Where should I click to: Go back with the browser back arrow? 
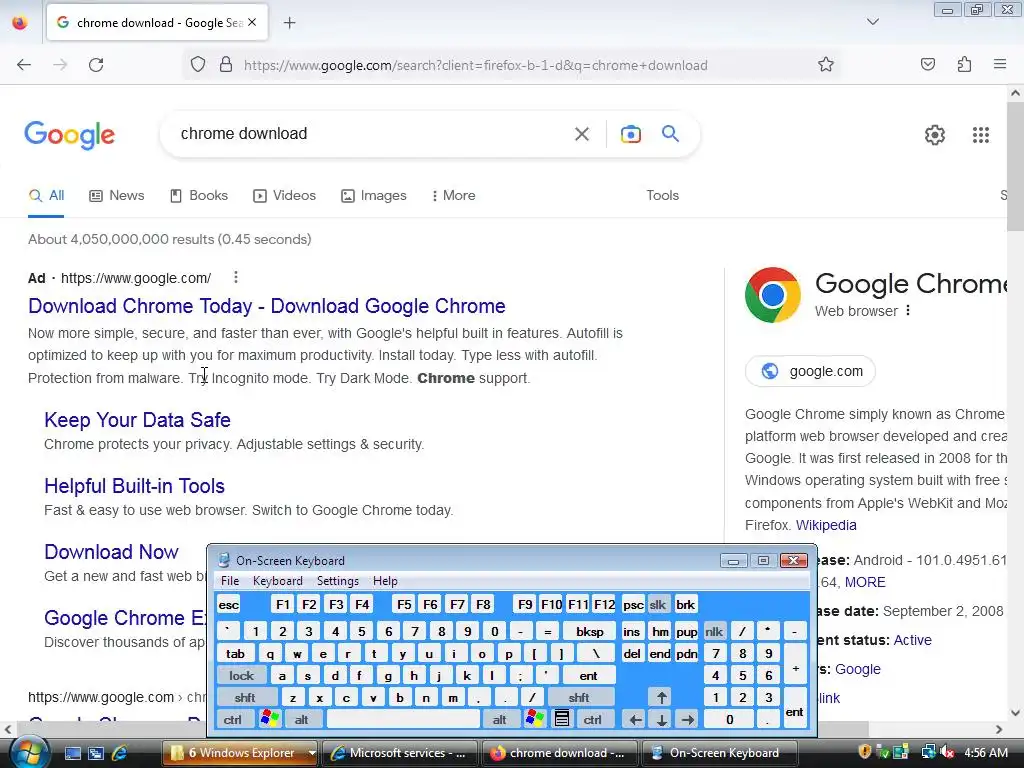tap(24, 65)
